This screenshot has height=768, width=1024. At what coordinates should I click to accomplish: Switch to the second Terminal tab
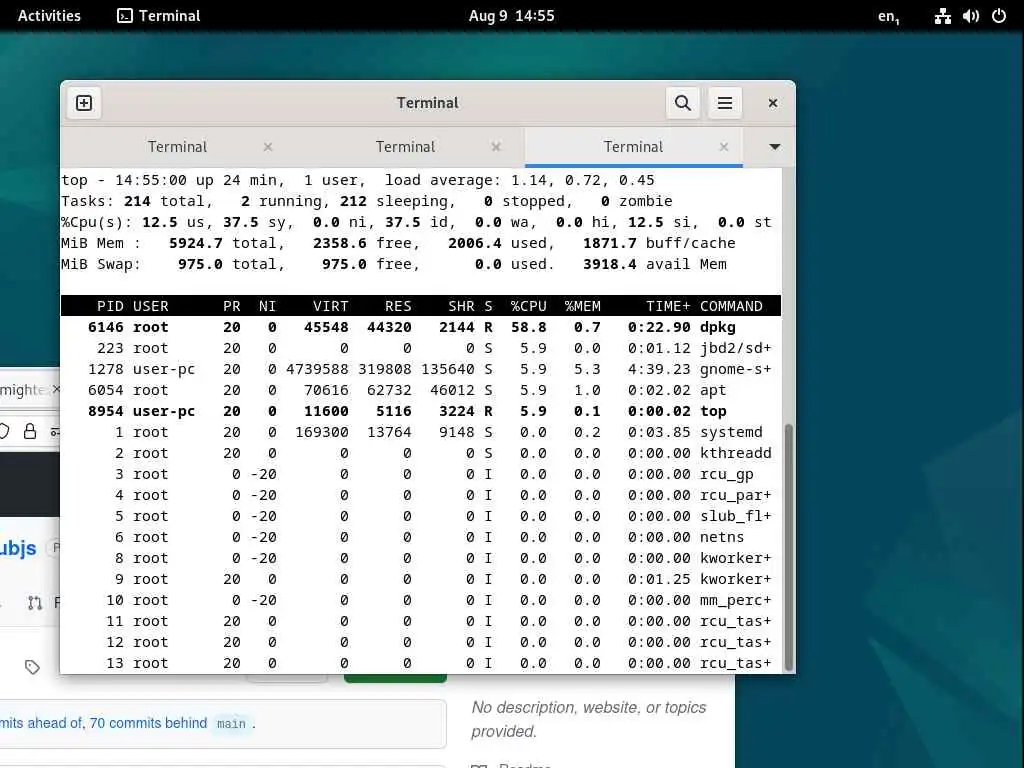[x=405, y=147]
